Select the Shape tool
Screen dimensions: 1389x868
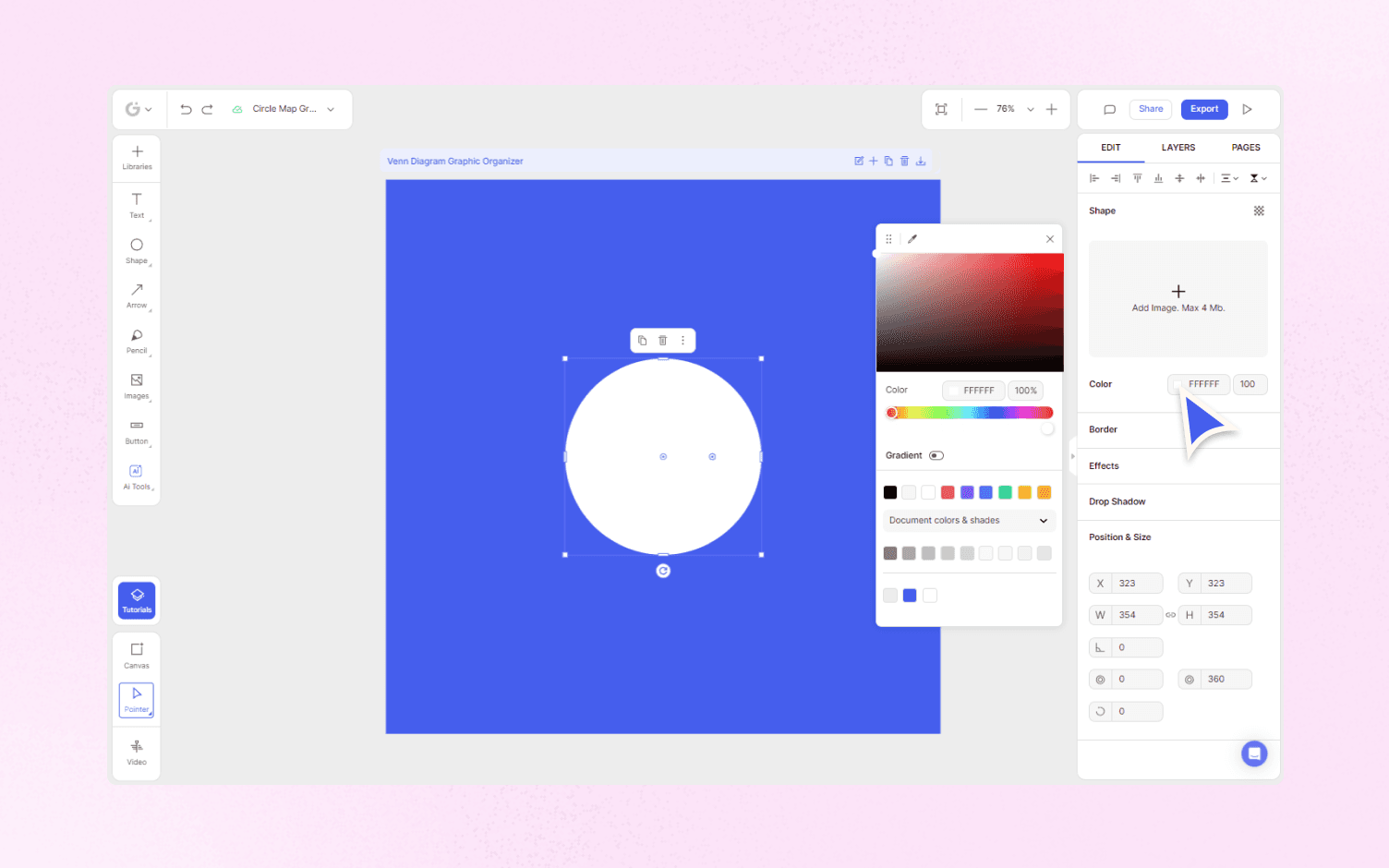[136, 249]
